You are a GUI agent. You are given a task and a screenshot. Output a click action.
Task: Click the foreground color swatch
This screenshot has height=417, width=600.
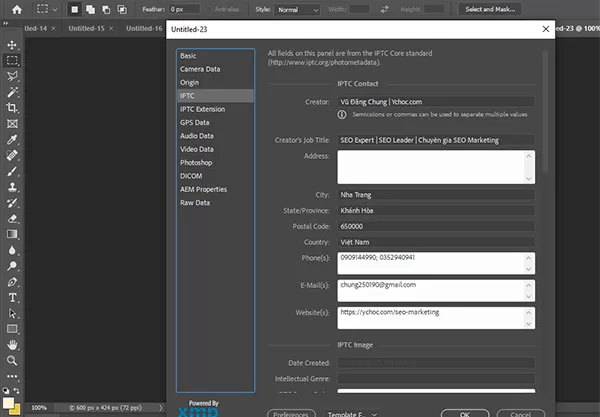click(8, 403)
